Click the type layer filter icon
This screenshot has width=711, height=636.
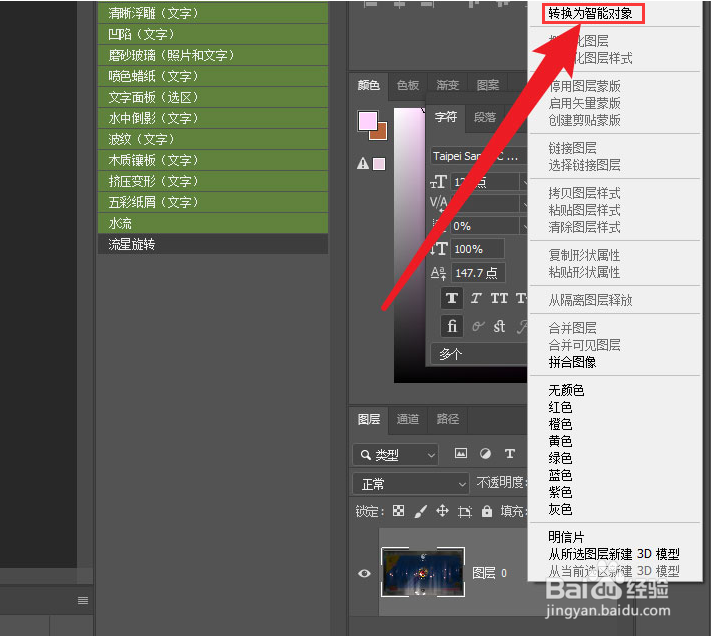click(x=510, y=454)
